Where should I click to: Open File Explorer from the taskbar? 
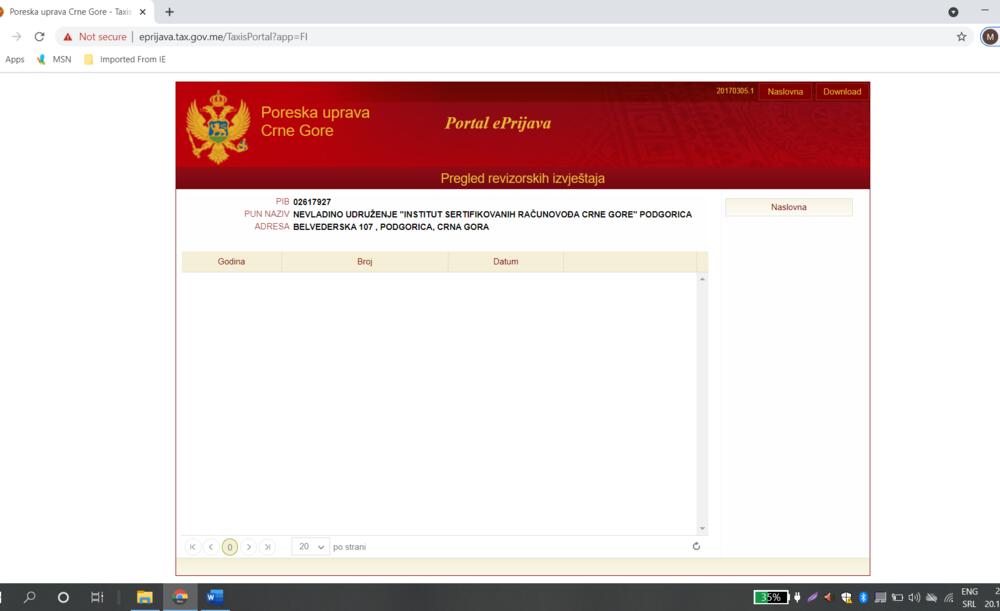[145, 597]
